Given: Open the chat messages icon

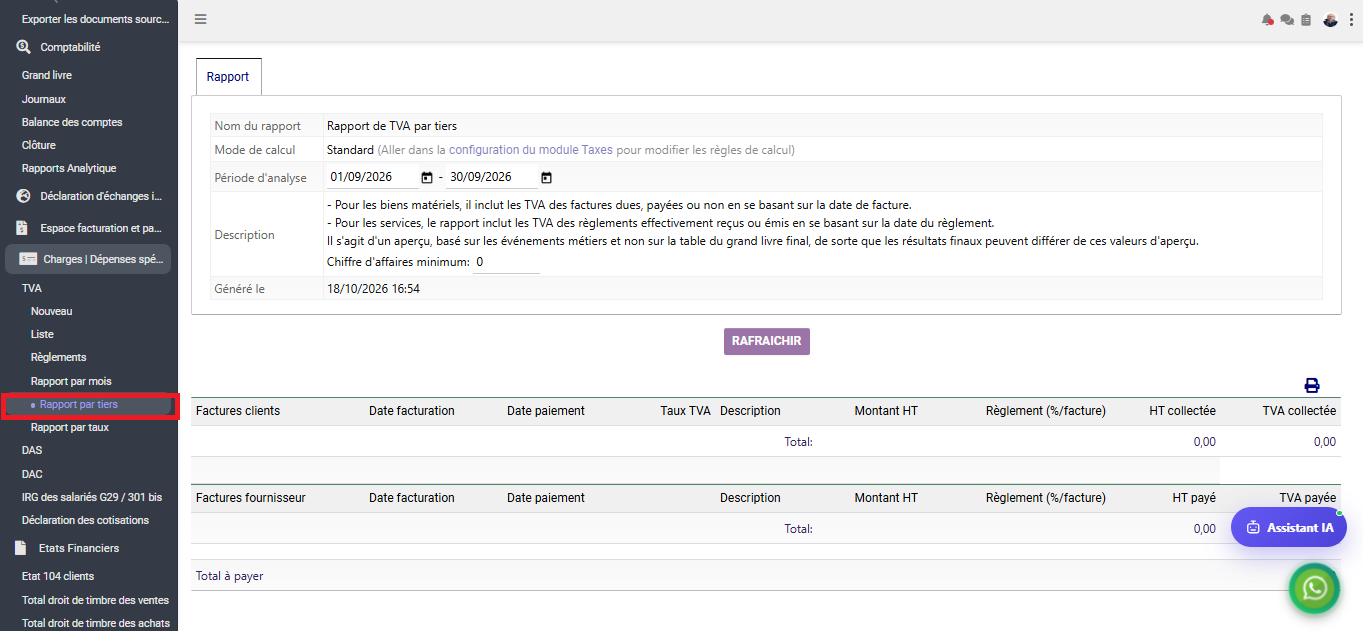Looking at the screenshot, I should click(x=1287, y=20).
